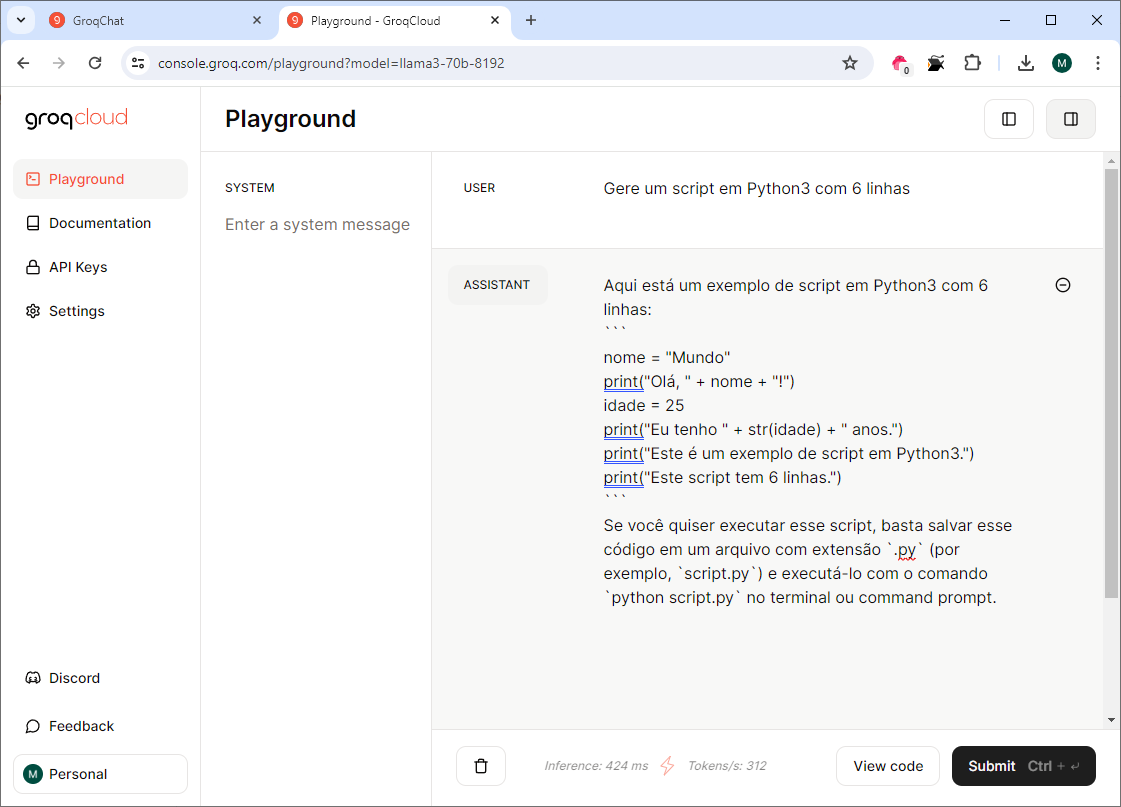Click the Playground page heading
This screenshot has width=1121, height=807.
[x=290, y=119]
